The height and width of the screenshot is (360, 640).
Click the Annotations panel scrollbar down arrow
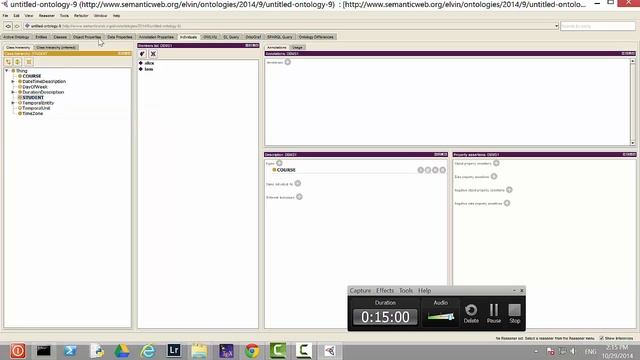[633, 143]
